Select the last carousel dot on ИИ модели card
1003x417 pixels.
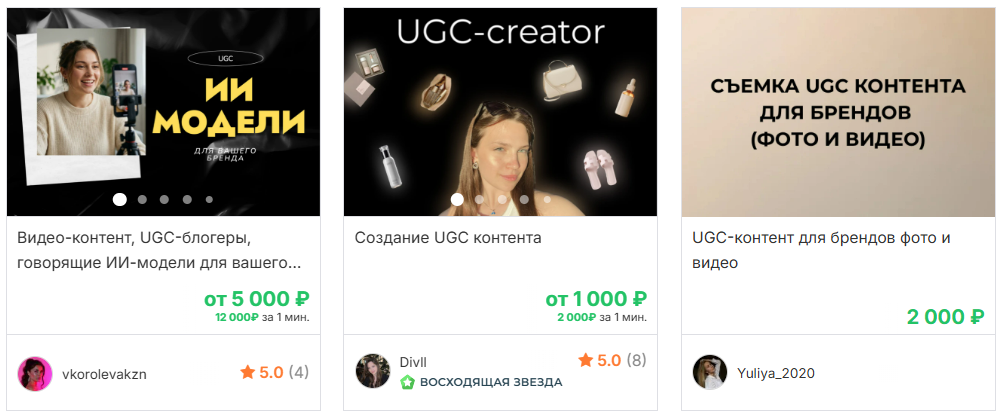[x=209, y=199]
